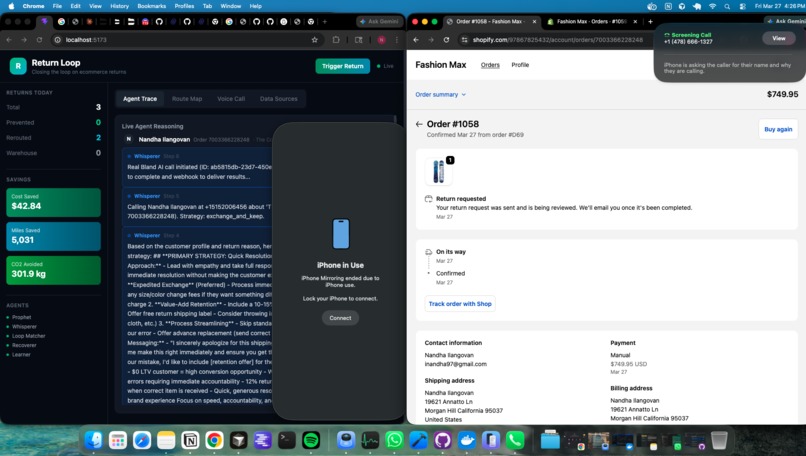Open the Orders link in Fashion Max
The height and width of the screenshot is (456, 806).
click(x=490, y=65)
